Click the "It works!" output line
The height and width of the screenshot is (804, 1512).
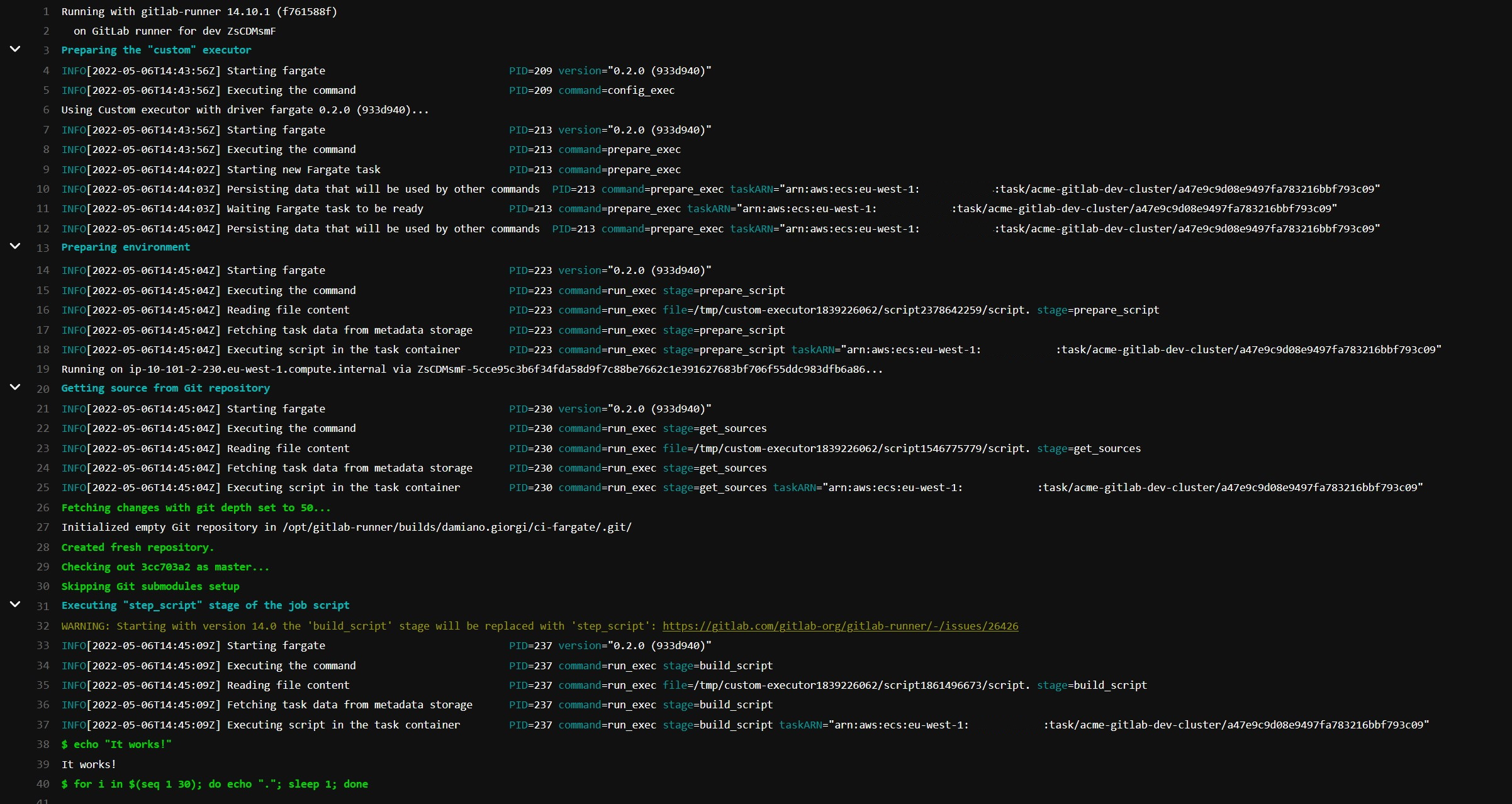[x=89, y=764]
